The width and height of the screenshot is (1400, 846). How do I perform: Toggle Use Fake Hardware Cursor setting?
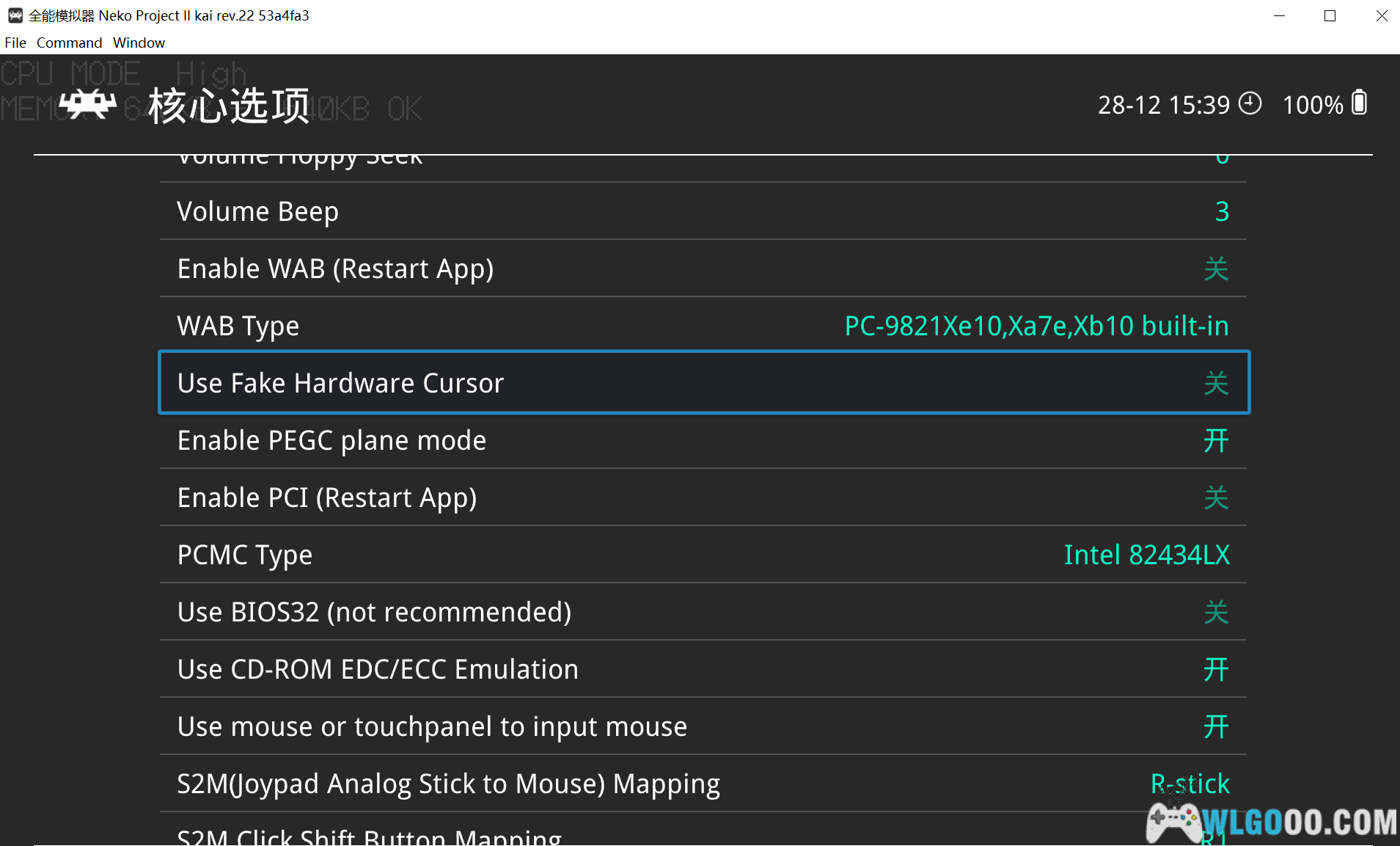(703, 383)
